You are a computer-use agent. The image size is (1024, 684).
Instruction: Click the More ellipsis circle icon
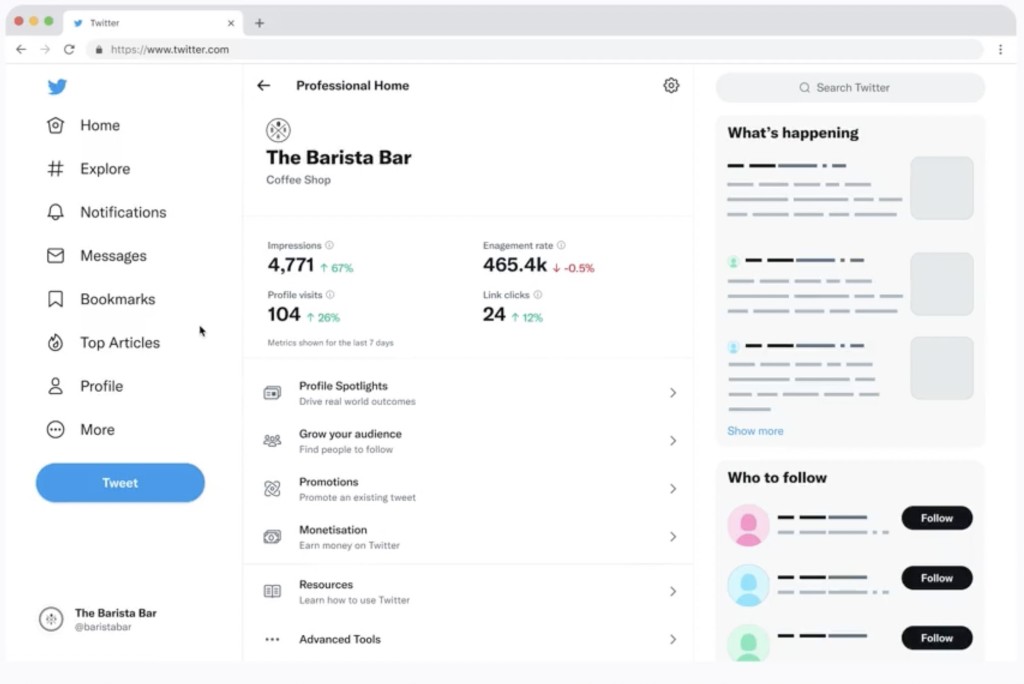coord(56,429)
